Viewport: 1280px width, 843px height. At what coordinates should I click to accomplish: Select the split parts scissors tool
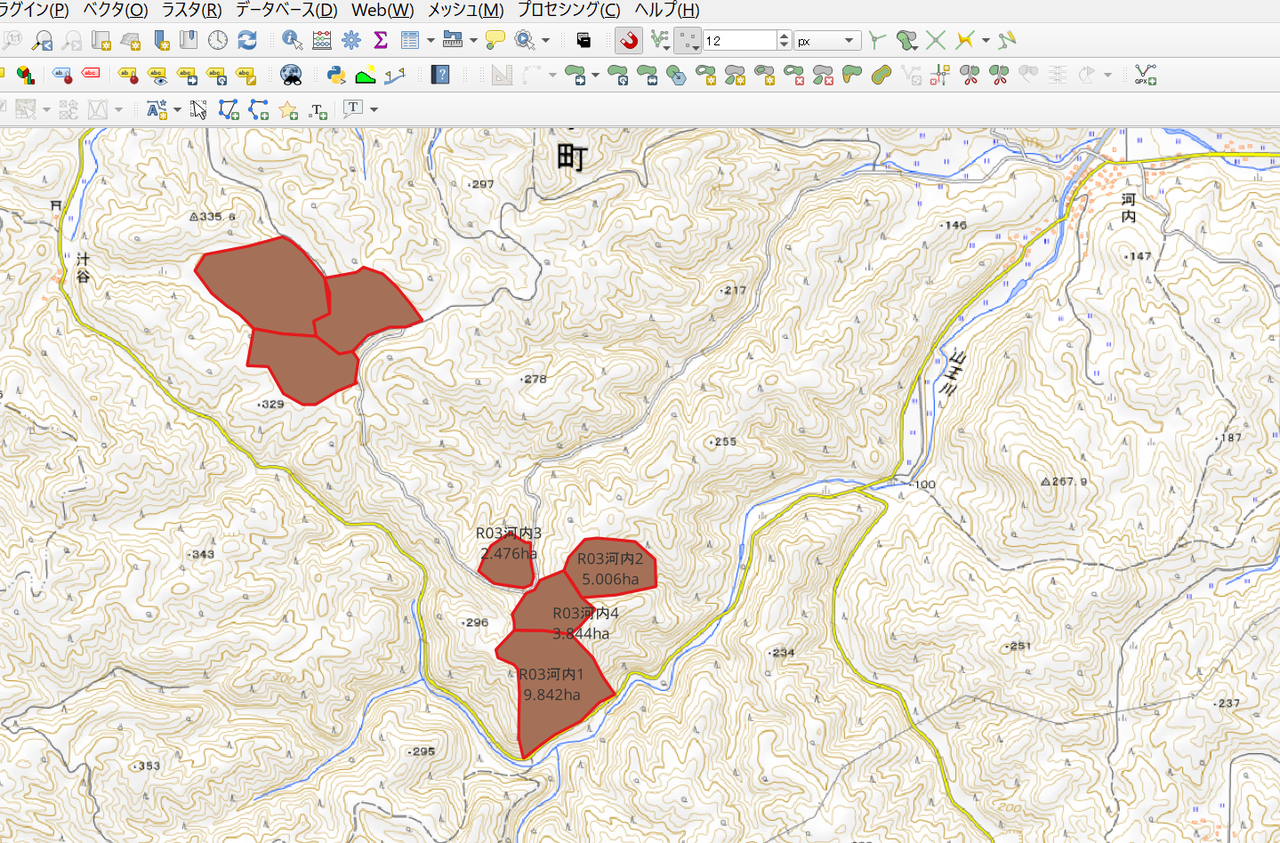[998, 74]
